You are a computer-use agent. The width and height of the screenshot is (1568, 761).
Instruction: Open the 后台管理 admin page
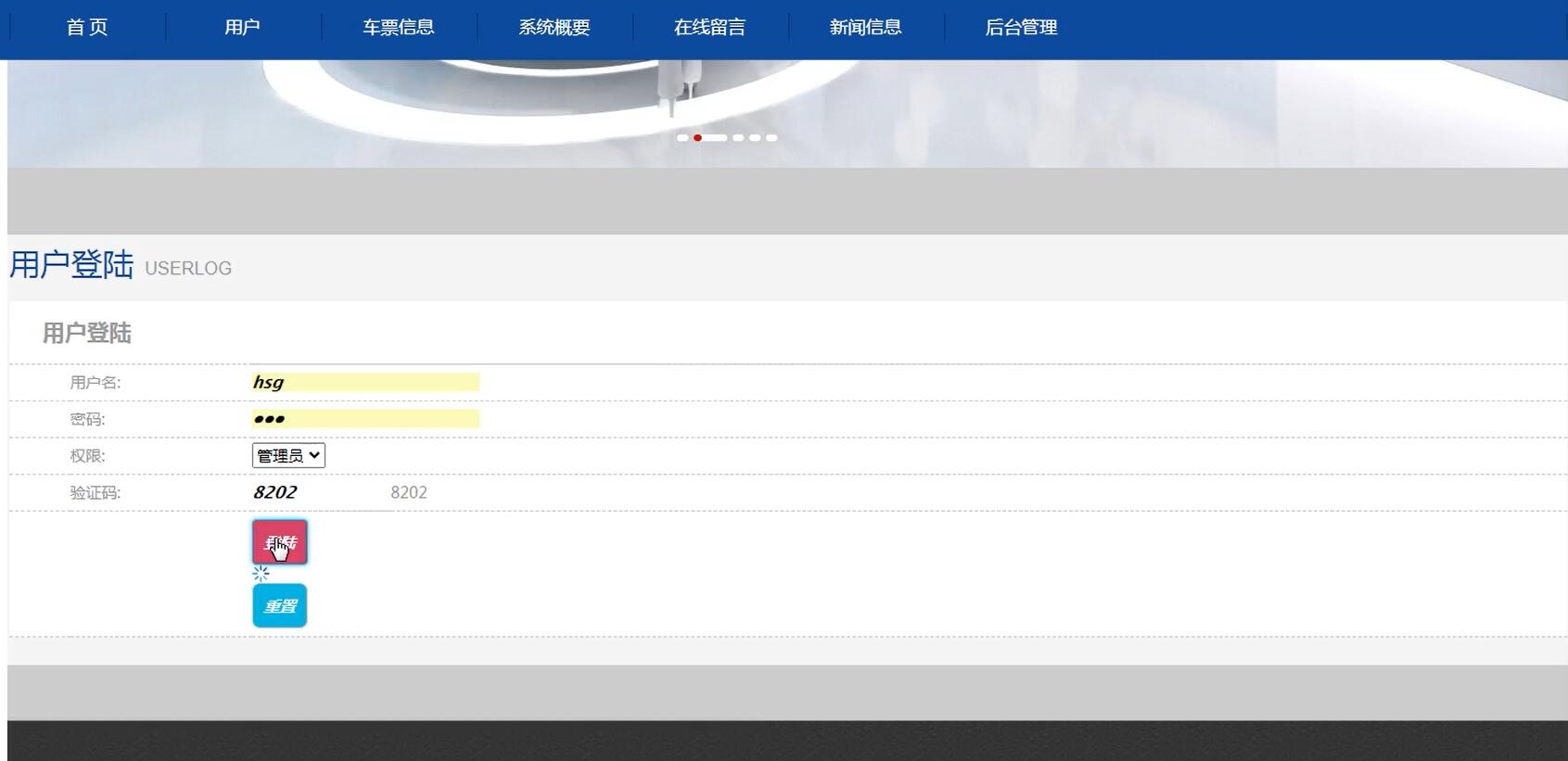1021,28
